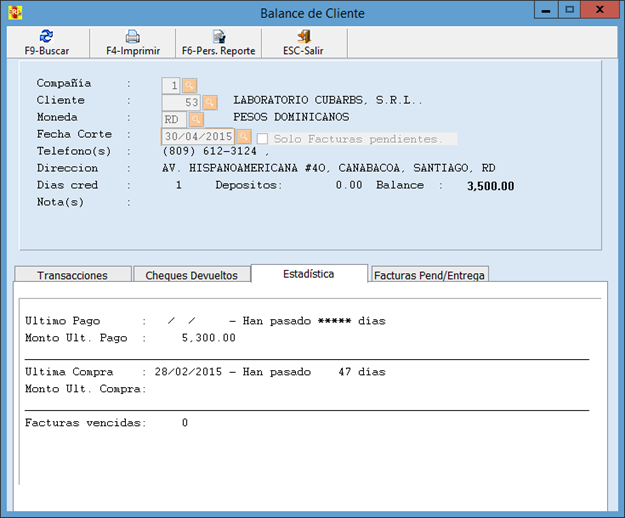The height and width of the screenshot is (518, 625).
Task: Click the lookup icon next to Compañía
Action: 190,84
